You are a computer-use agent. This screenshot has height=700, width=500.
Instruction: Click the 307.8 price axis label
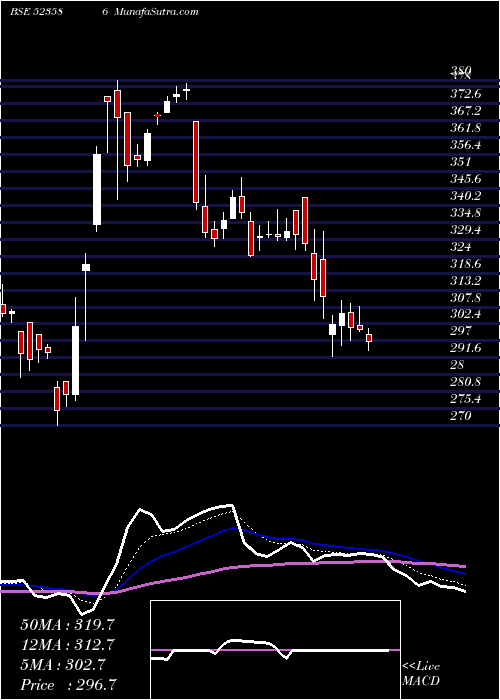click(465, 297)
